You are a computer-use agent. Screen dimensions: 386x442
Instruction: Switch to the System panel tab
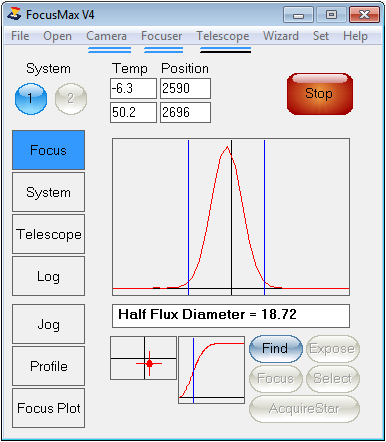pyautogui.click(x=49, y=192)
